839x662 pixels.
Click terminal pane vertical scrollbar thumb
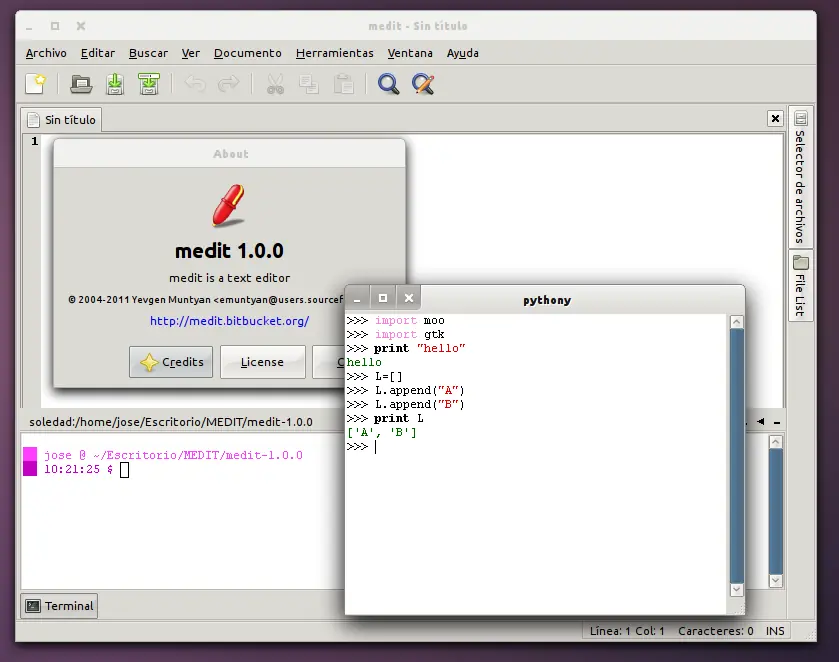(x=775, y=512)
